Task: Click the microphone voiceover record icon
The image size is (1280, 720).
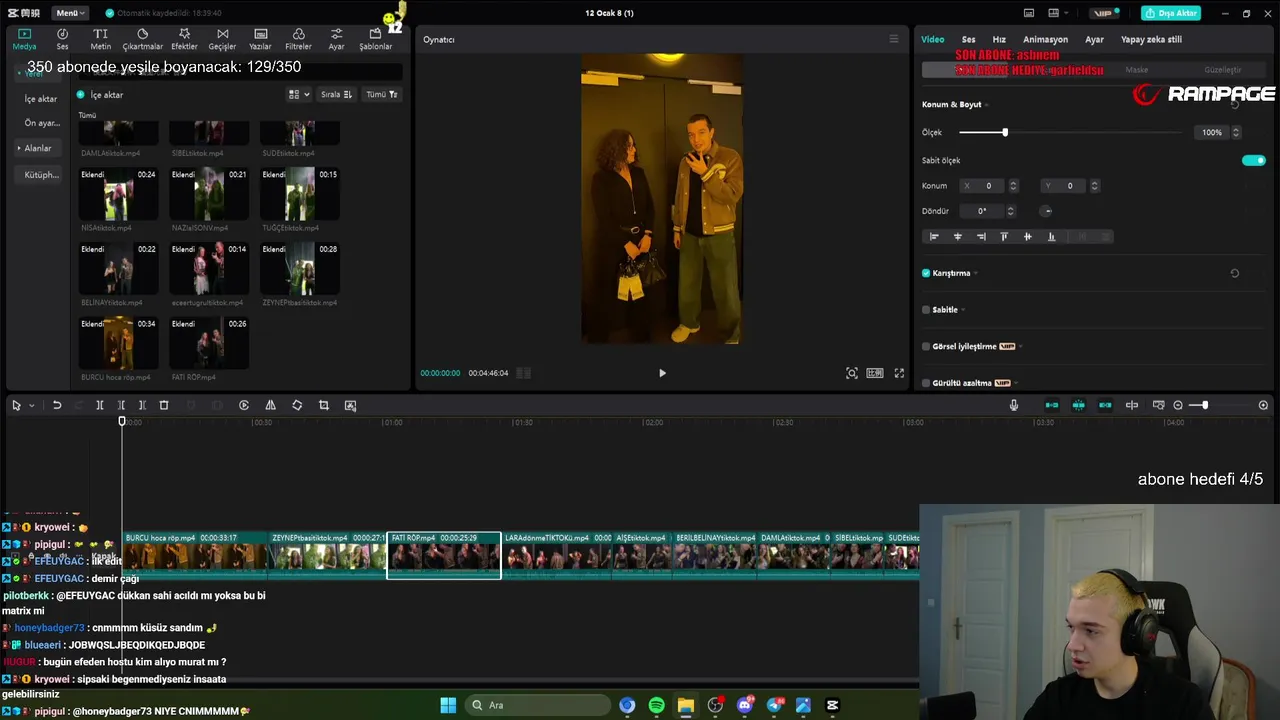Action: (1014, 405)
